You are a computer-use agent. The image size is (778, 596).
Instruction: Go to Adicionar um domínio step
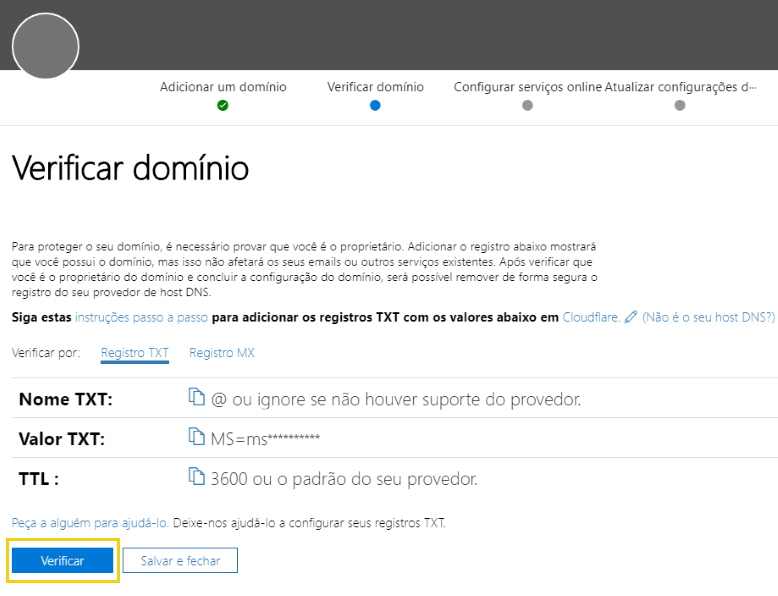point(223,87)
